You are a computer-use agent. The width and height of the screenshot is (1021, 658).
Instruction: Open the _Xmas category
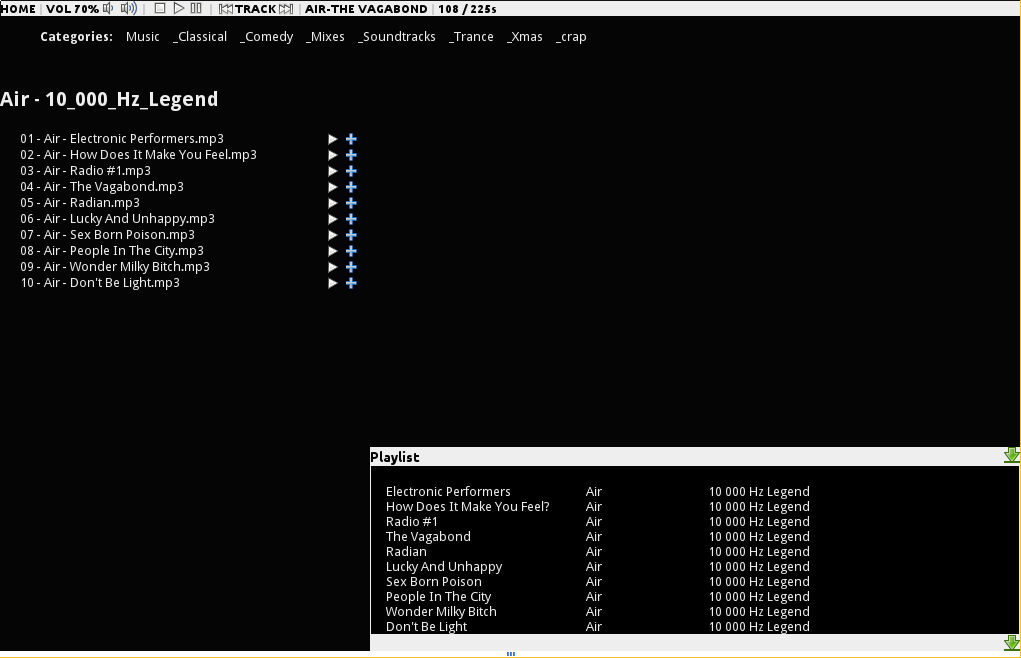click(524, 37)
